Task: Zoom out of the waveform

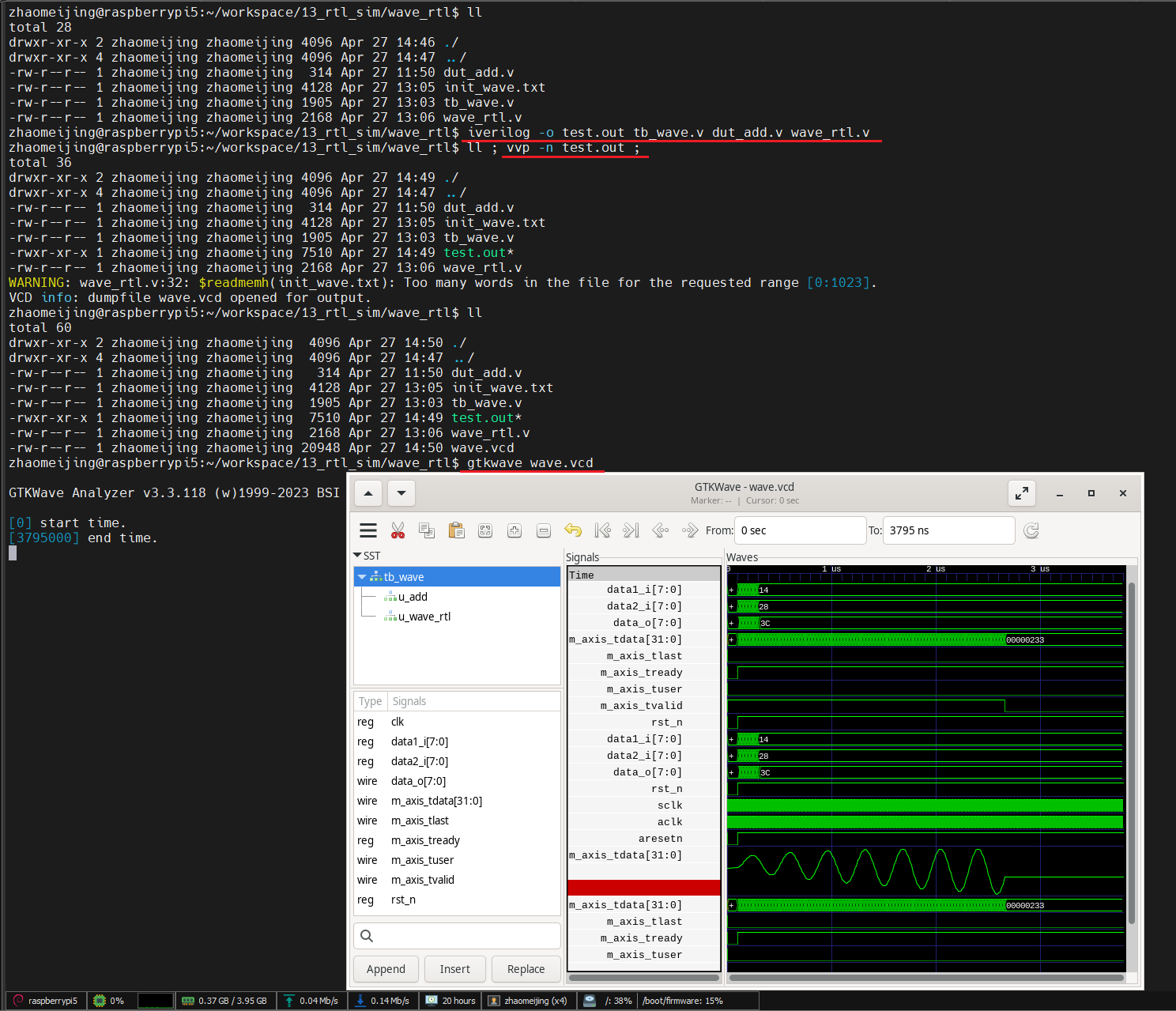Action: click(x=544, y=530)
